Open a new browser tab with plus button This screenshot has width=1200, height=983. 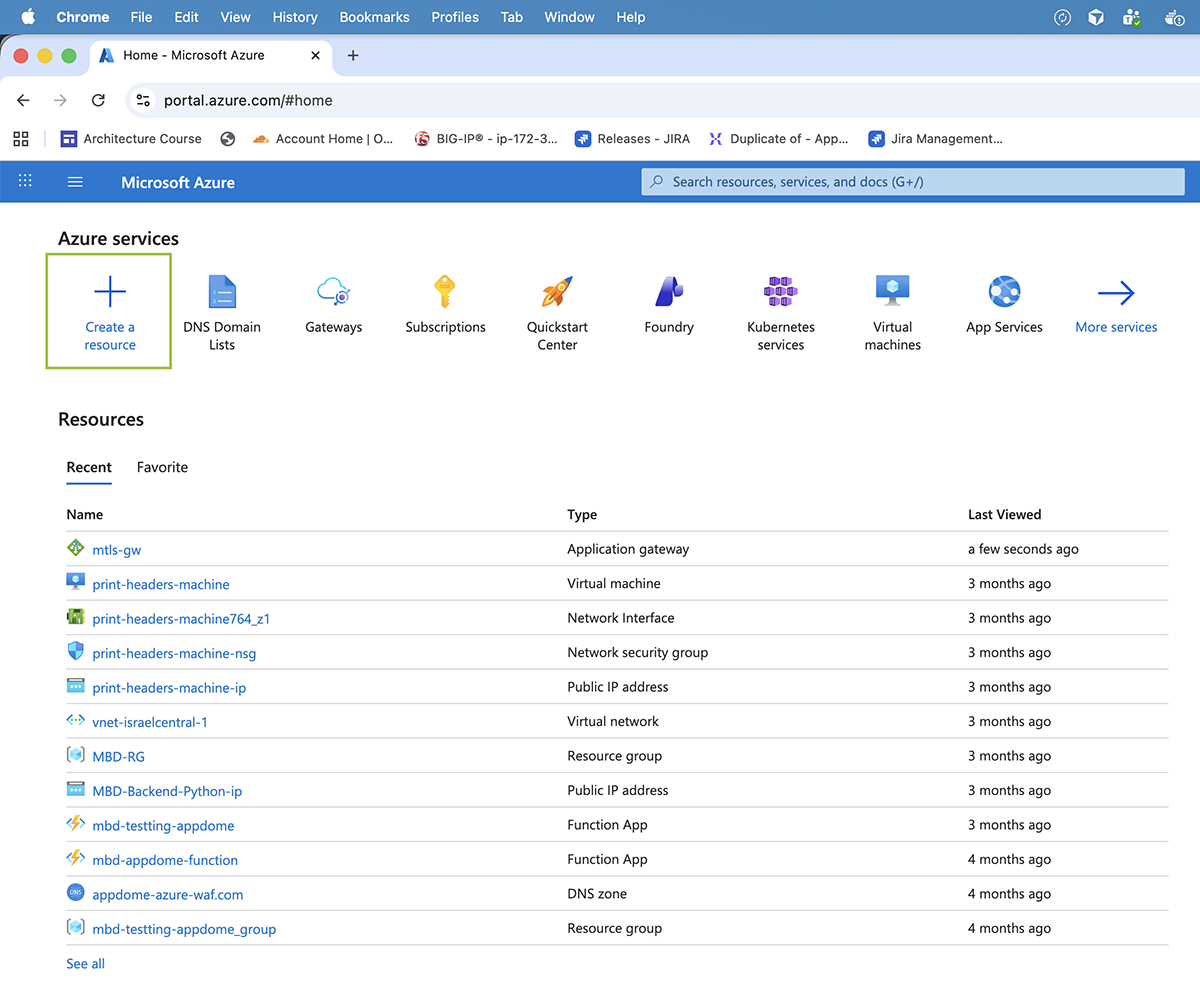[352, 56]
